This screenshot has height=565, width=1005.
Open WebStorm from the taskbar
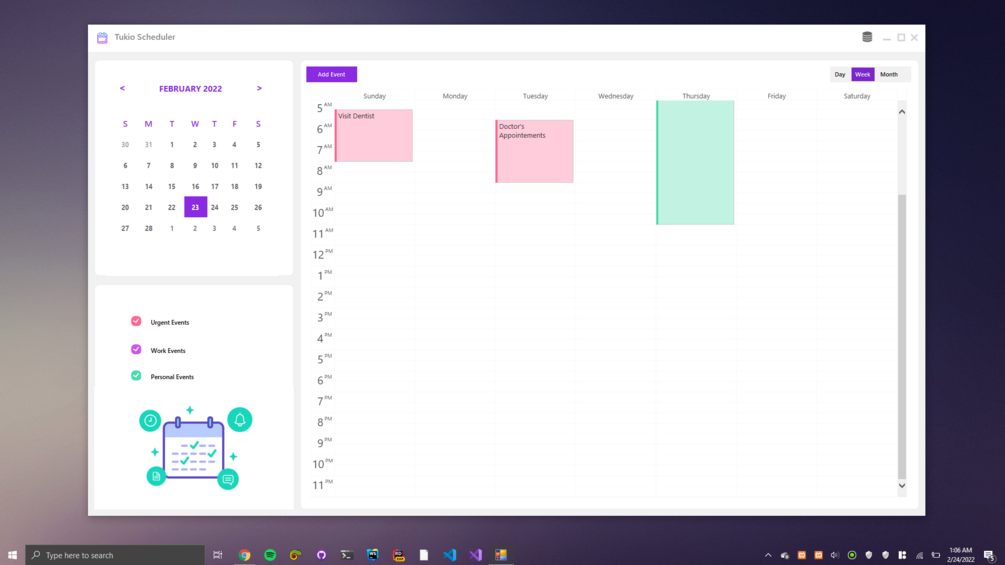click(372, 555)
